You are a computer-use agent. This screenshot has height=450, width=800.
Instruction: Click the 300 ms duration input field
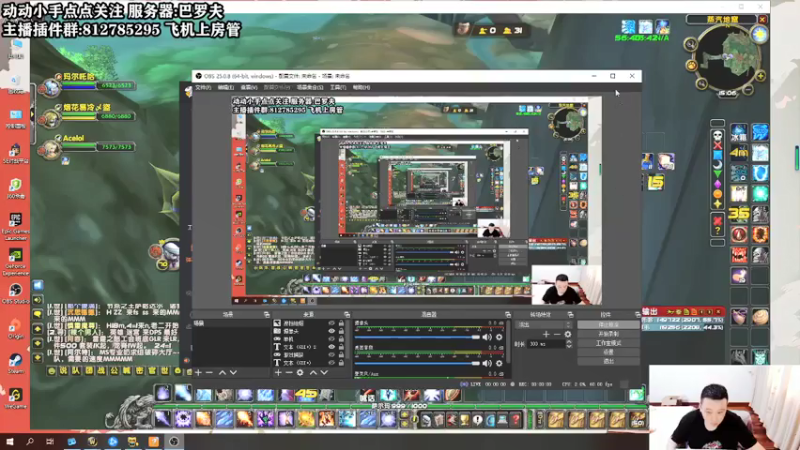(x=546, y=344)
